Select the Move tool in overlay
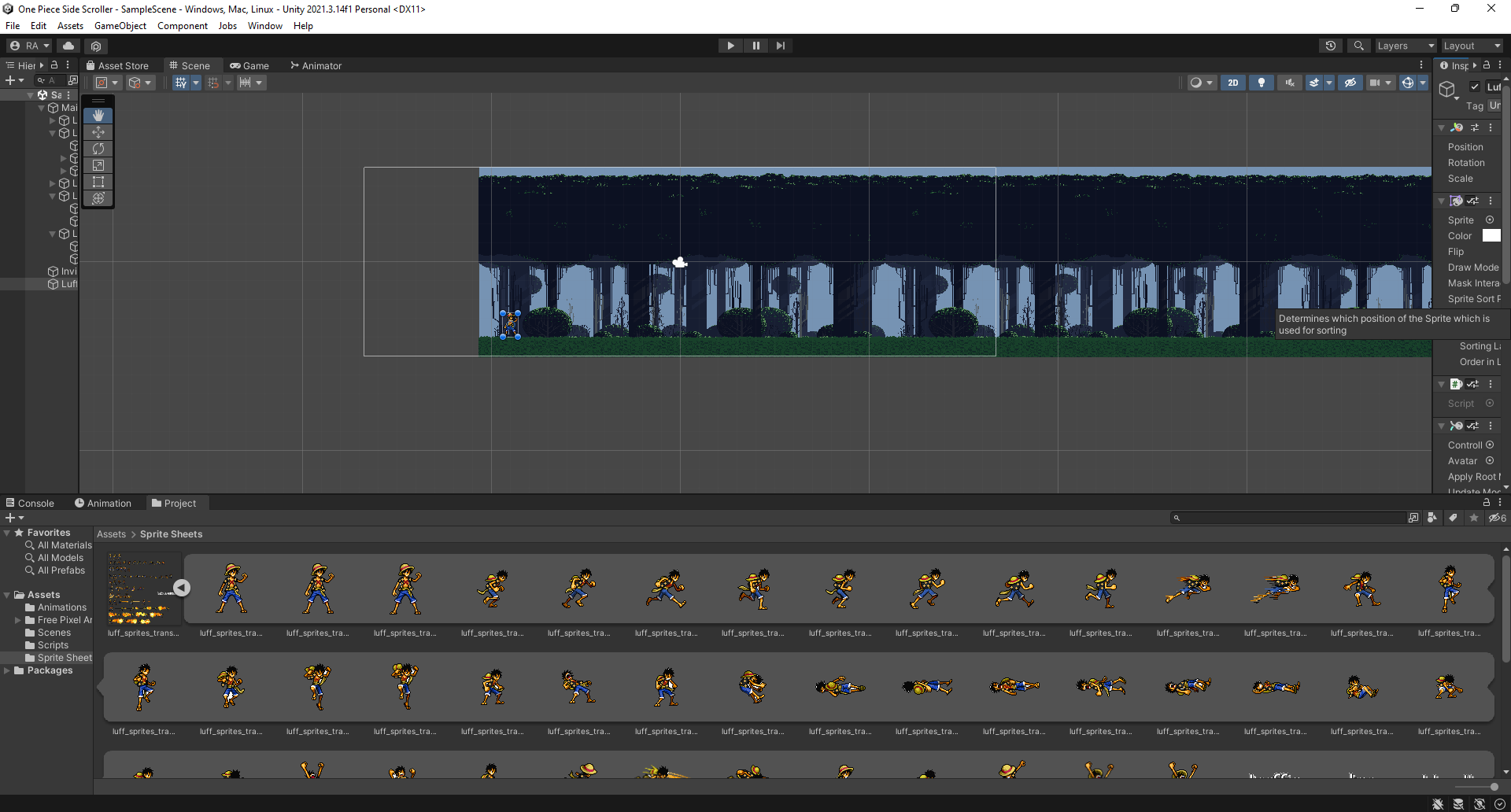 [x=98, y=132]
